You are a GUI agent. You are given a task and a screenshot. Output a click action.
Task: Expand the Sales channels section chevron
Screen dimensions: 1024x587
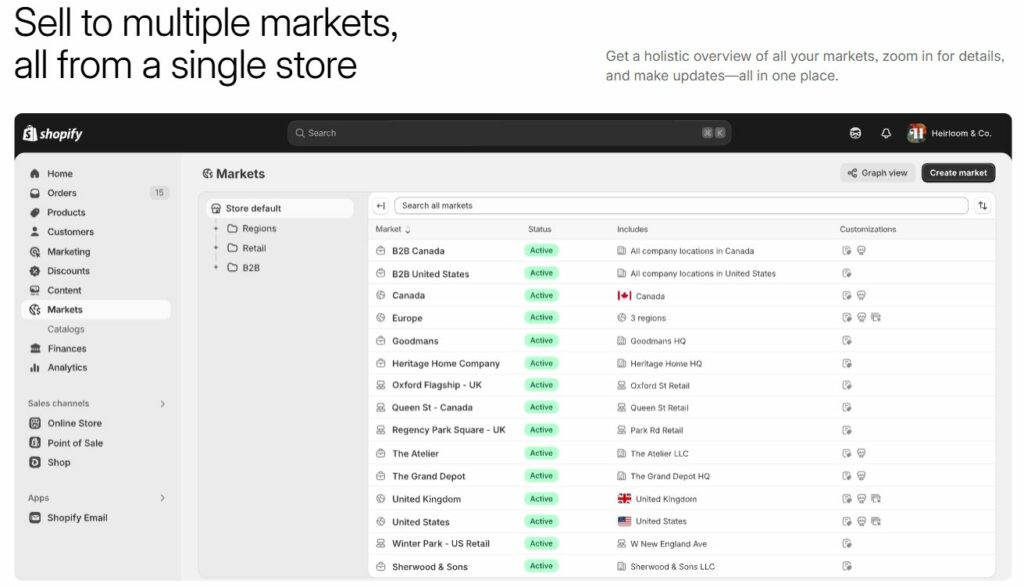click(x=163, y=404)
